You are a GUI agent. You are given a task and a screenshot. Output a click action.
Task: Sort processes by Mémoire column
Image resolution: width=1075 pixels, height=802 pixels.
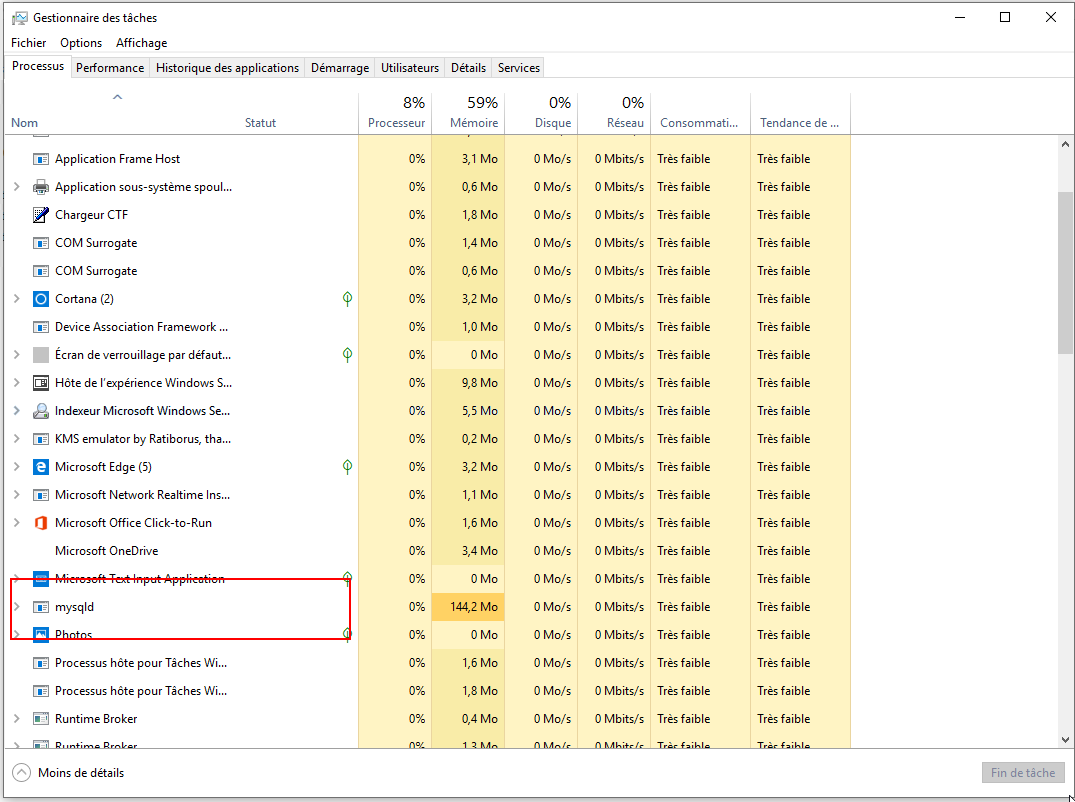[x=473, y=113]
